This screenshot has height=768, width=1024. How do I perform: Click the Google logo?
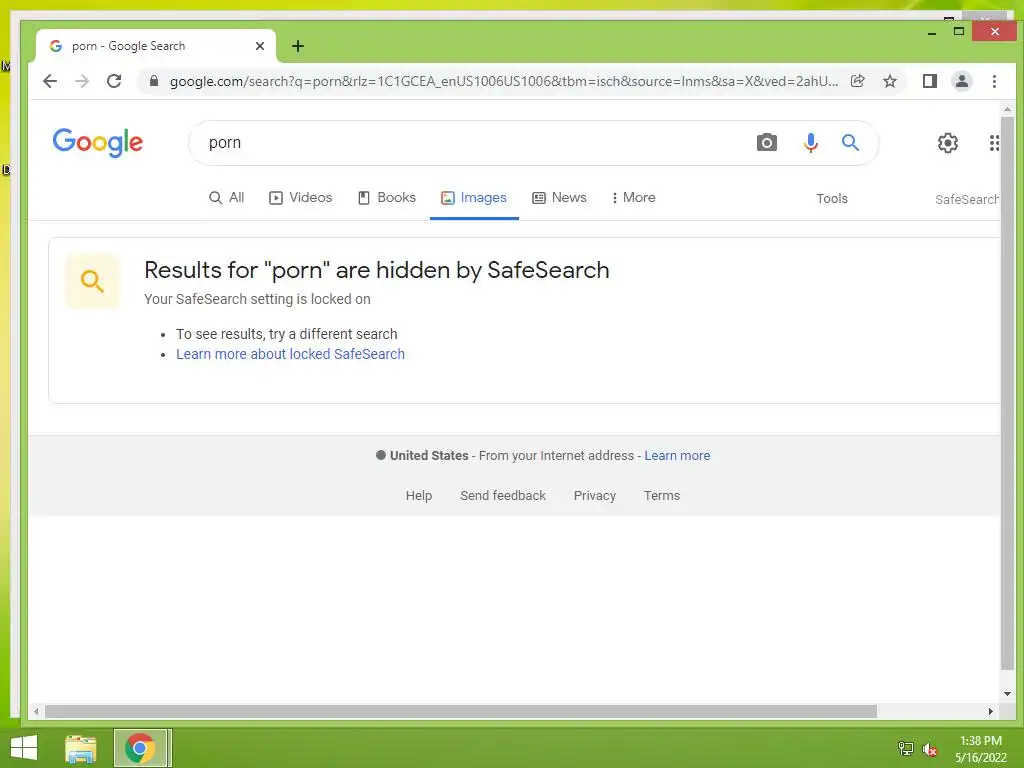[x=98, y=142]
